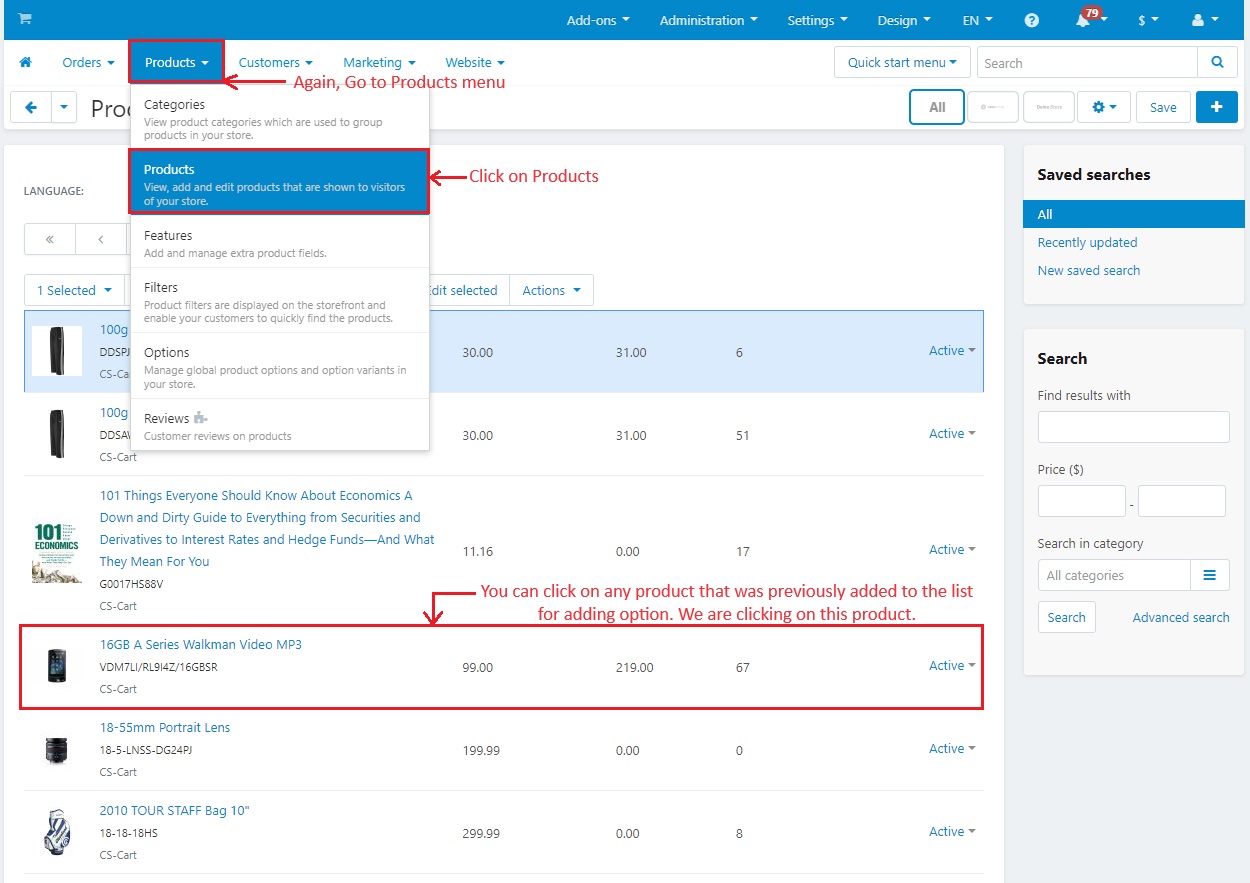Click the blue plus add product button
This screenshot has width=1250, height=883.
(x=1217, y=107)
